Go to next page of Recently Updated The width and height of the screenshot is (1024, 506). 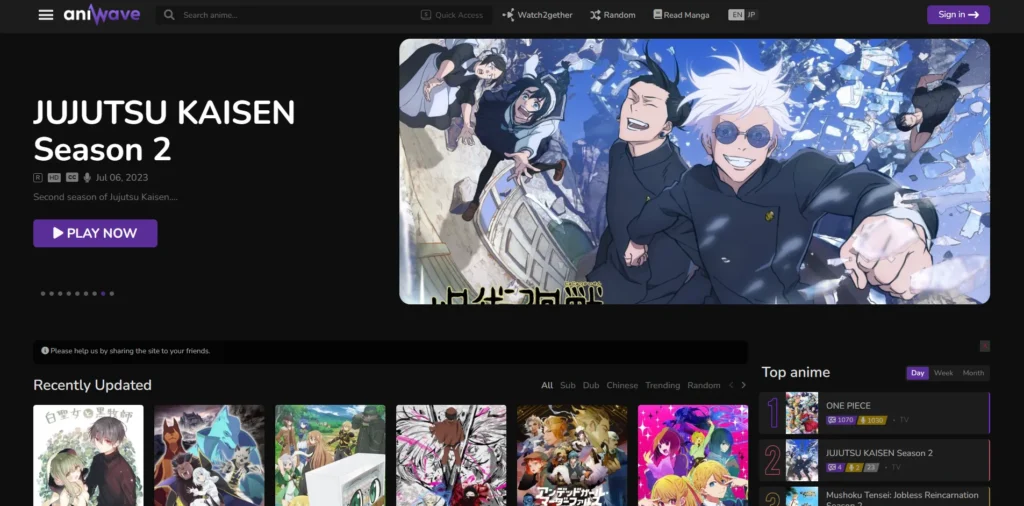[x=743, y=385]
